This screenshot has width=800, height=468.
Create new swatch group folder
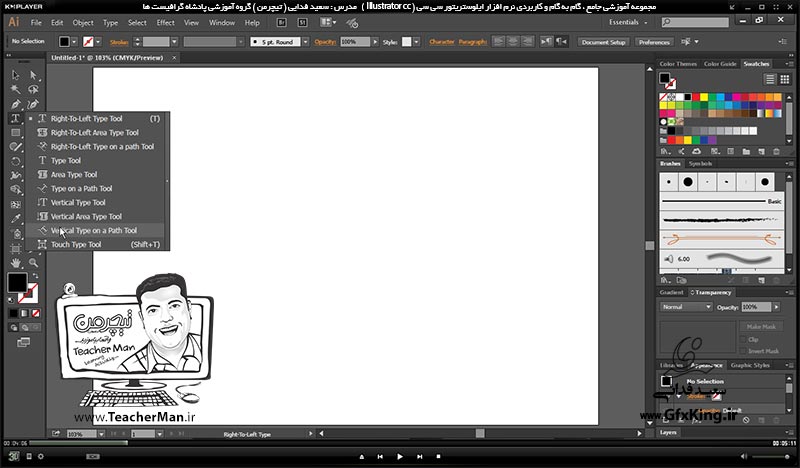[x=746, y=152]
